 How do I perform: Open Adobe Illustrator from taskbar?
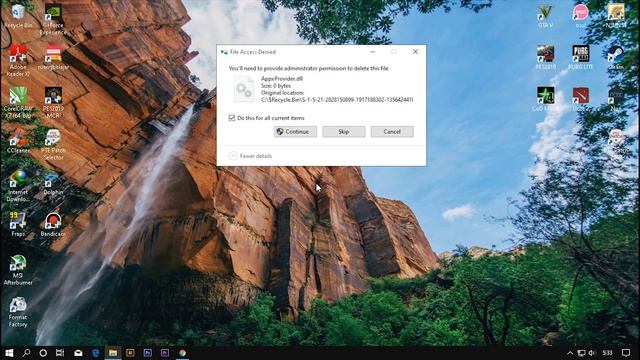[x=130, y=353]
